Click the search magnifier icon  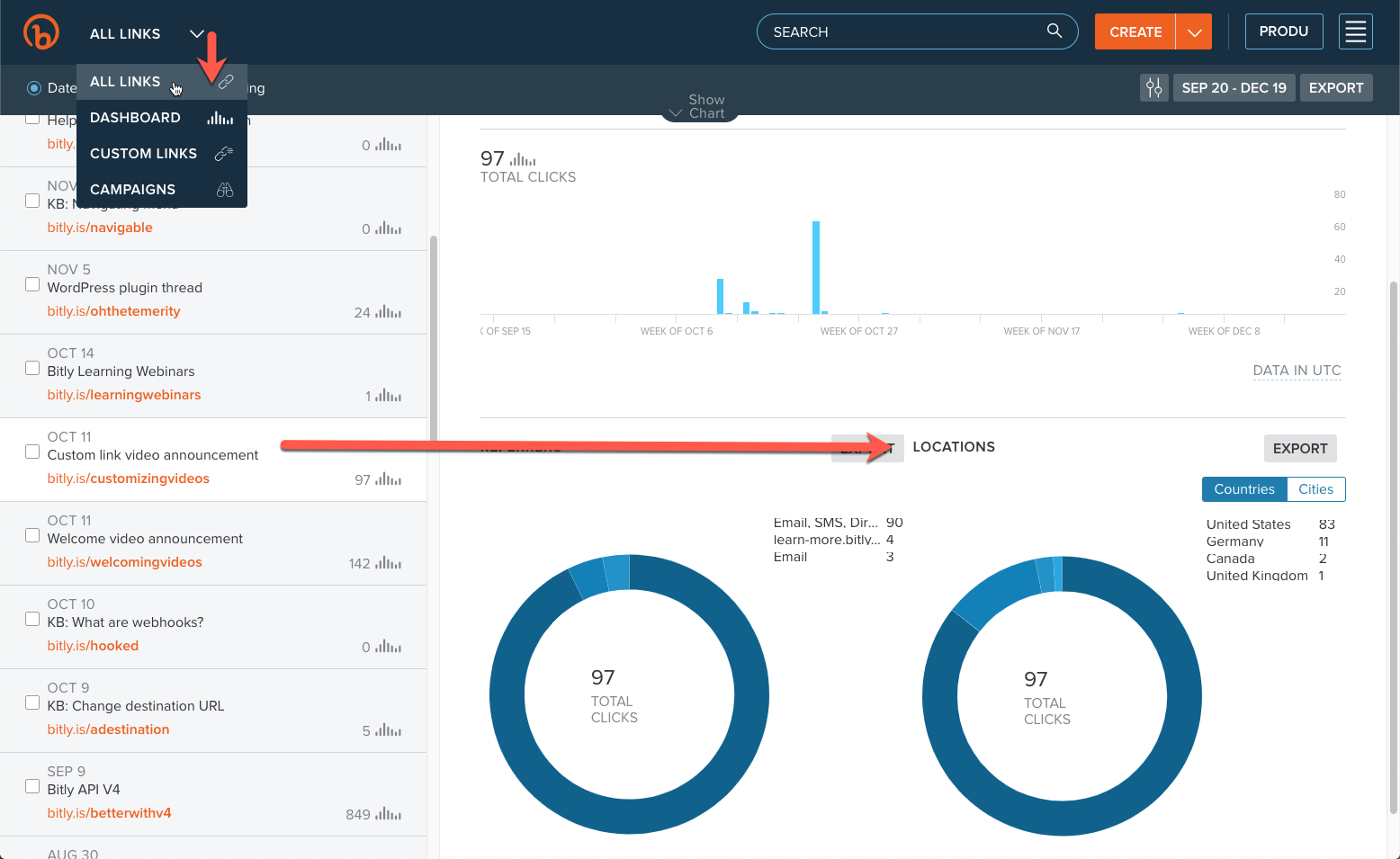pos(1054,31)
